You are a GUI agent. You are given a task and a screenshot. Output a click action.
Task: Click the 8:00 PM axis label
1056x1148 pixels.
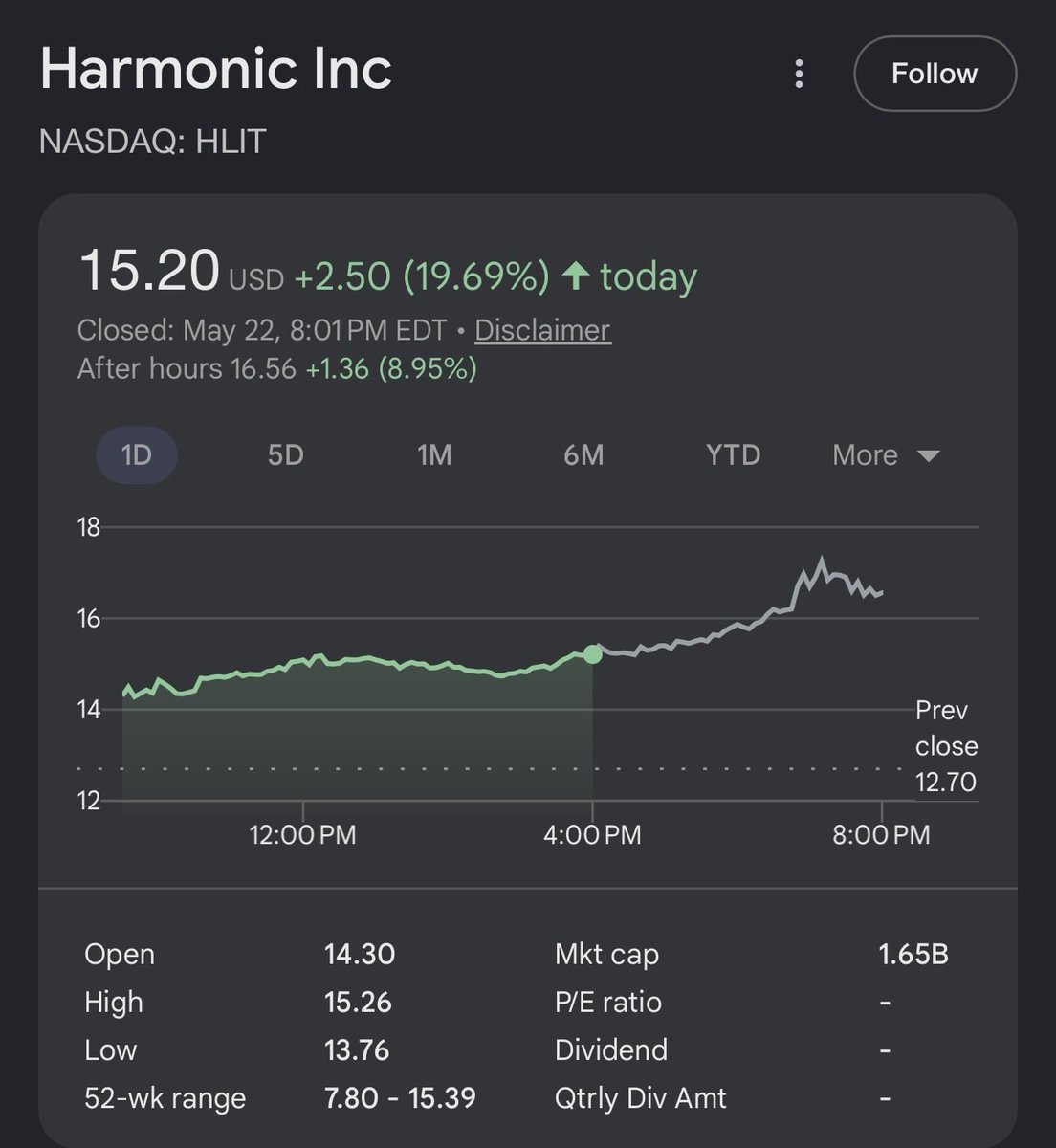(x=881, y=835)
